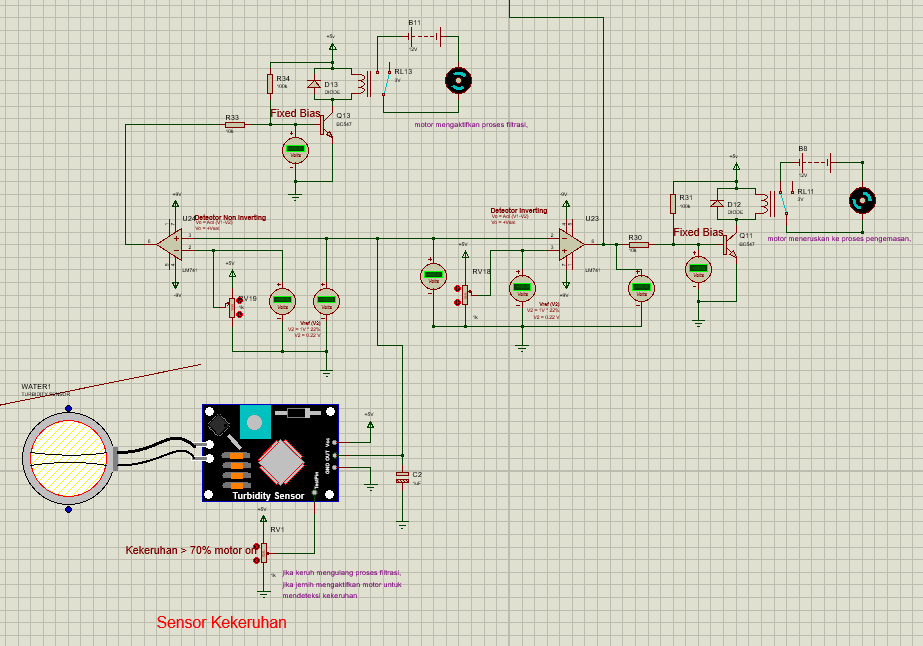The height and width of the screenshot is (646, 923).
Task: Click the voltmeter left of potentiometer RV18
Action: [434, 276]
